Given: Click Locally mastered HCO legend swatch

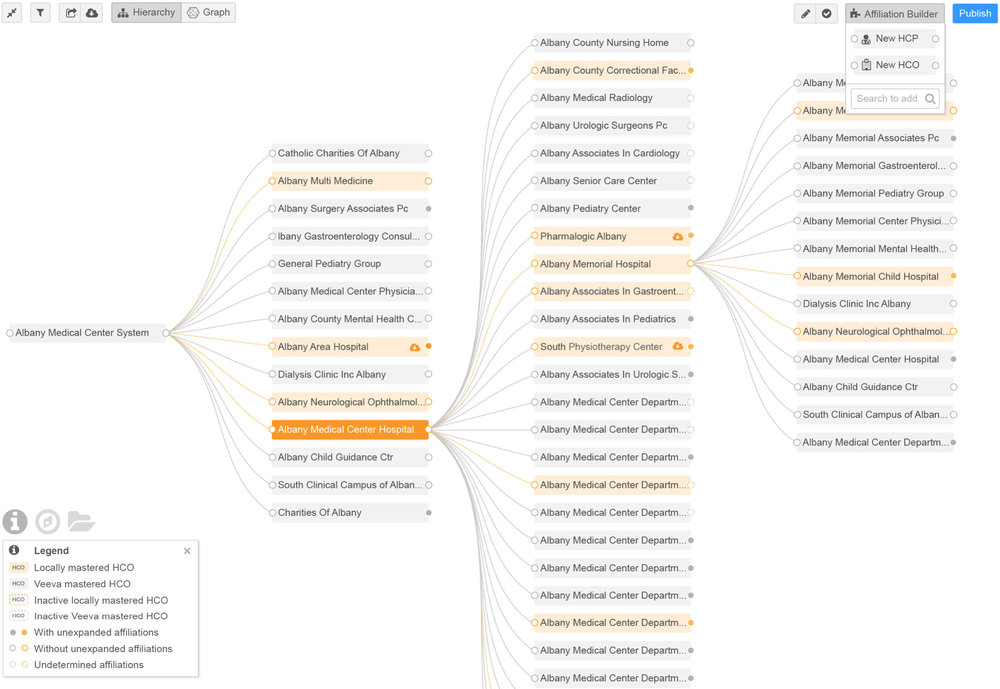Looking at the screenshot, I should (18, 568).
